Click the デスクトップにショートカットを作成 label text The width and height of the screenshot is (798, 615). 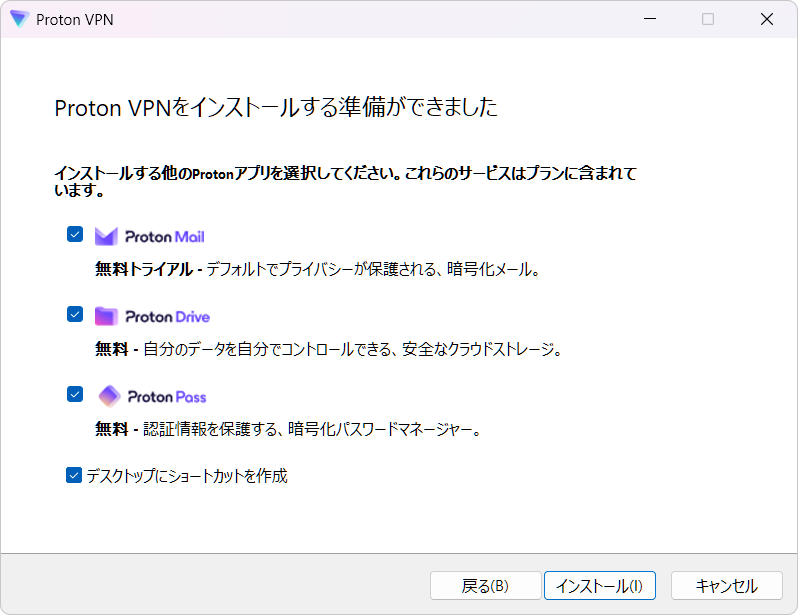point(187,476)
